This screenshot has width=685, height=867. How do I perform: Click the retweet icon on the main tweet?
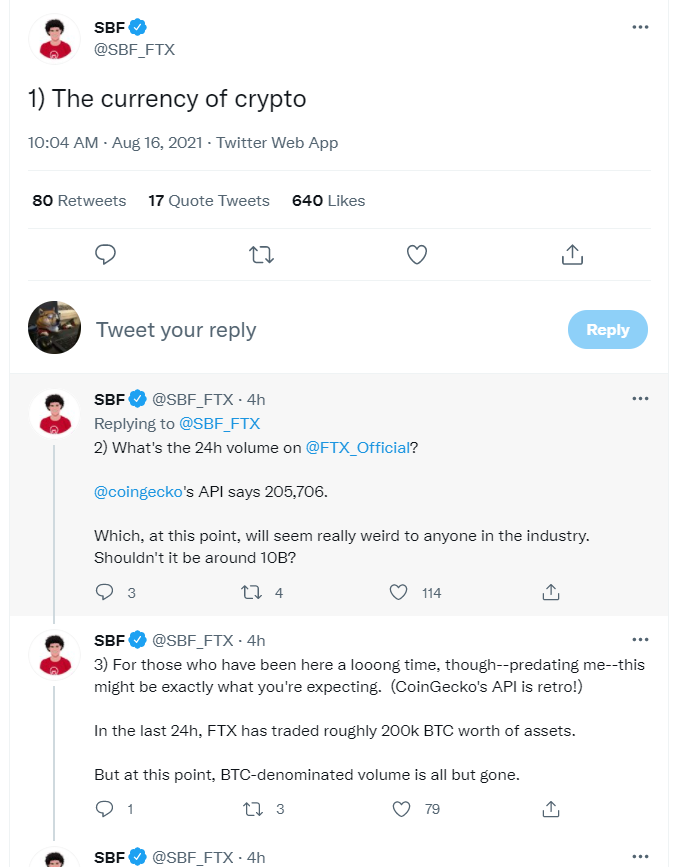click(x=261, y=255)
